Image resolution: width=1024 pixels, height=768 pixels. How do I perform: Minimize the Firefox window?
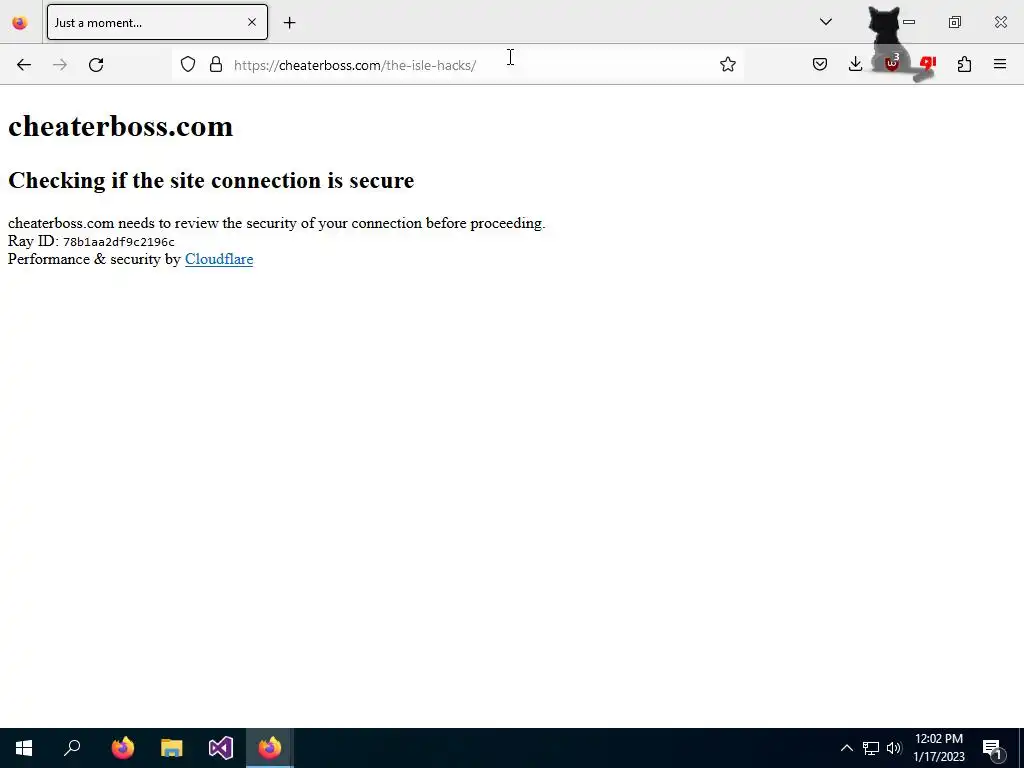pos(909,22)
